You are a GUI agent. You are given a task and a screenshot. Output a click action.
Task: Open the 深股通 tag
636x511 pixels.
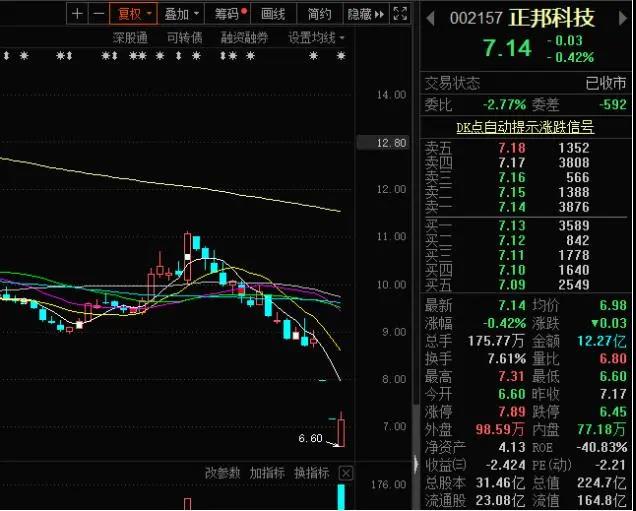129,37
